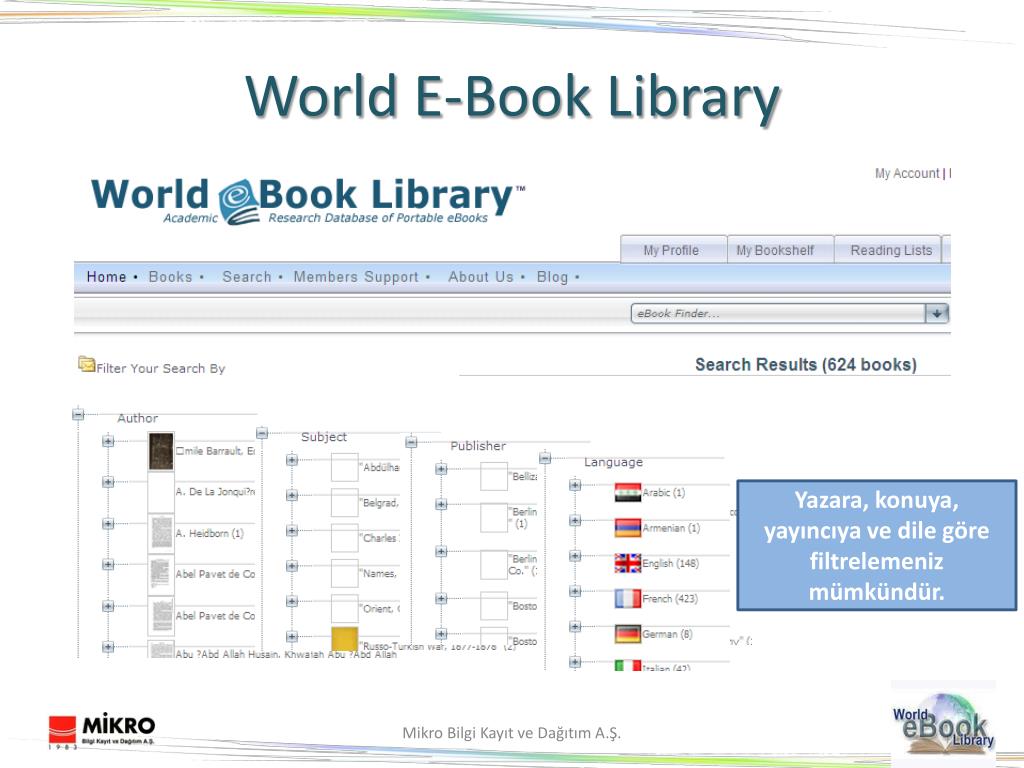Viewport: 1024px width, 768px height.
Task: Collapse the Language filter tree
Action: tap(545, 458)
